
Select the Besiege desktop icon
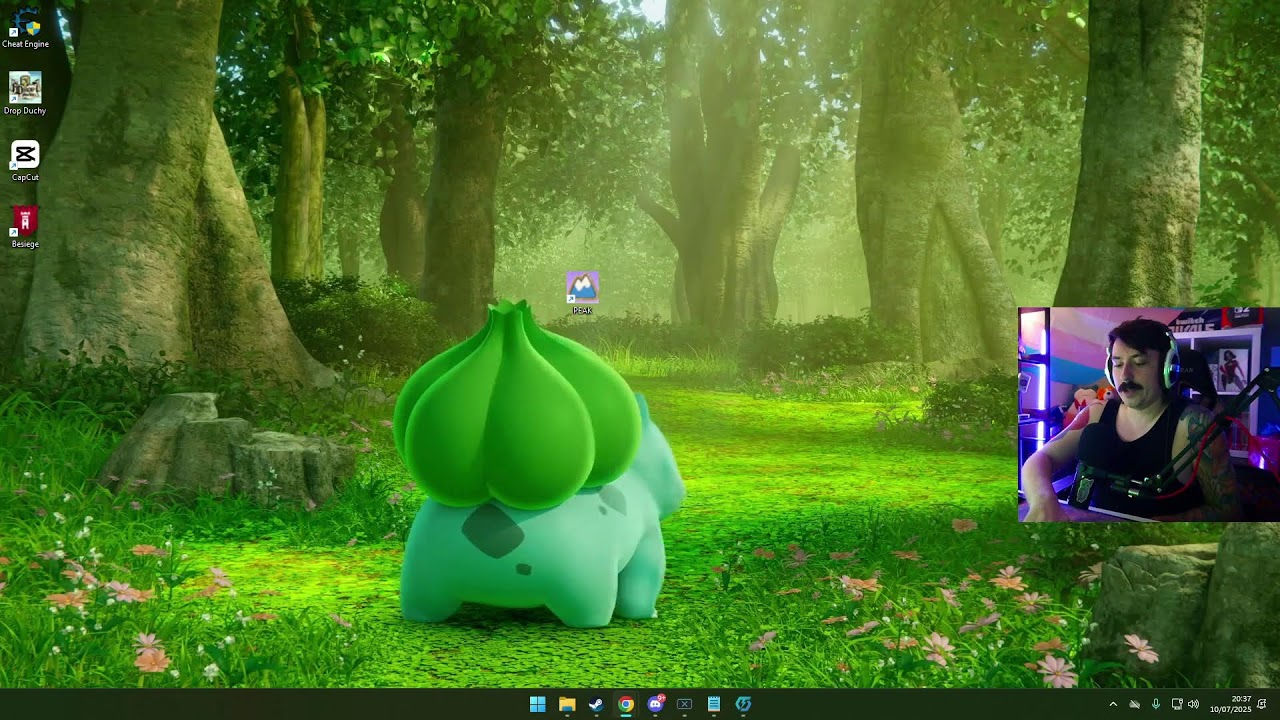[x=25, y=228]
